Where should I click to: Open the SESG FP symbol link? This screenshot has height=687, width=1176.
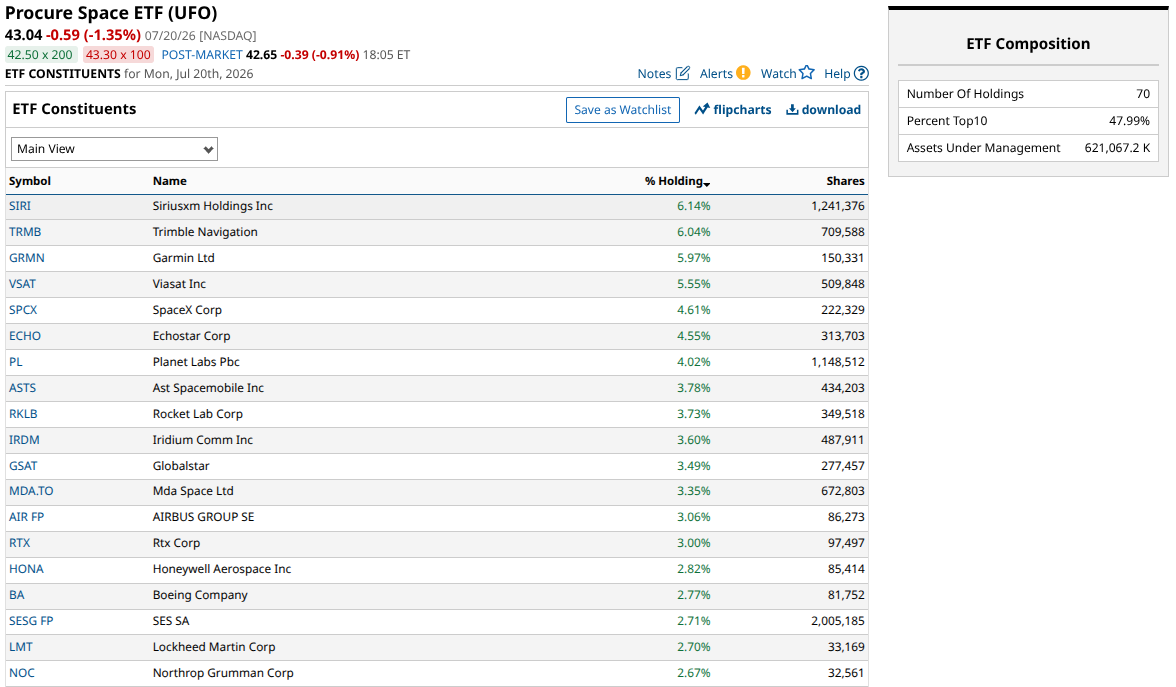tap(32, 620)
